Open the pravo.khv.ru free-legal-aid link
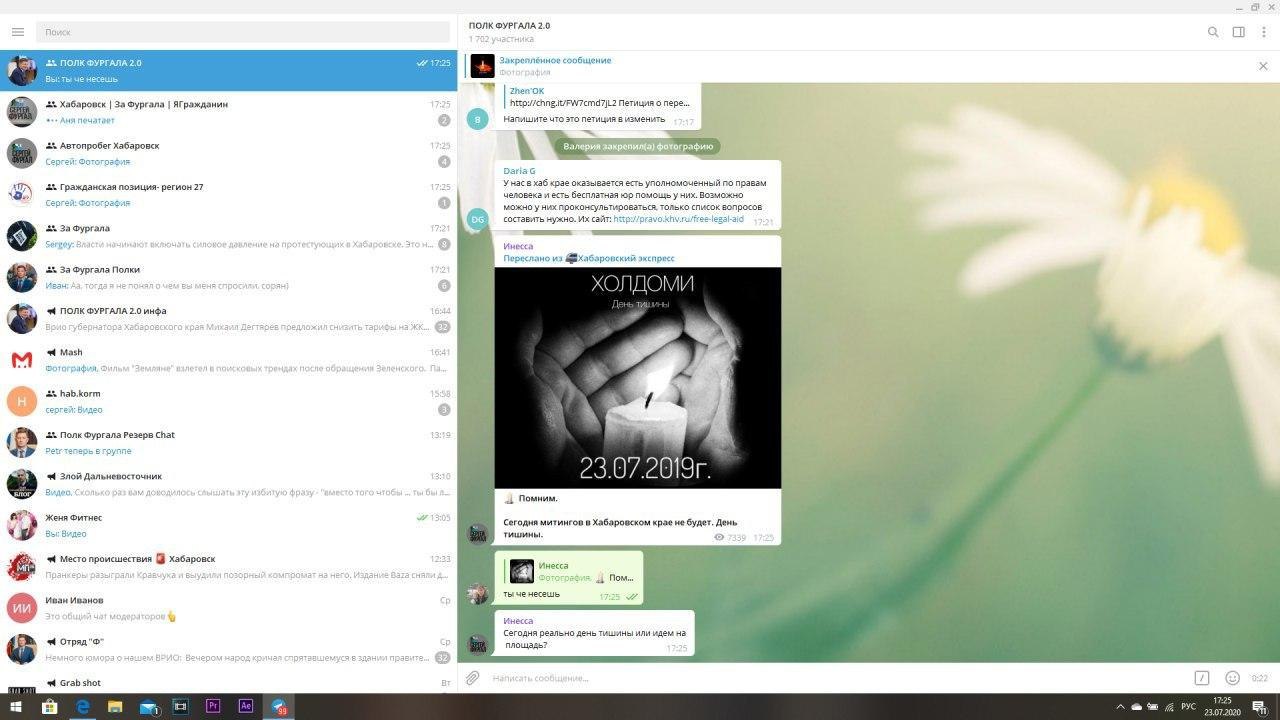Screen dimensions: 1280x720 click(678, 219)
